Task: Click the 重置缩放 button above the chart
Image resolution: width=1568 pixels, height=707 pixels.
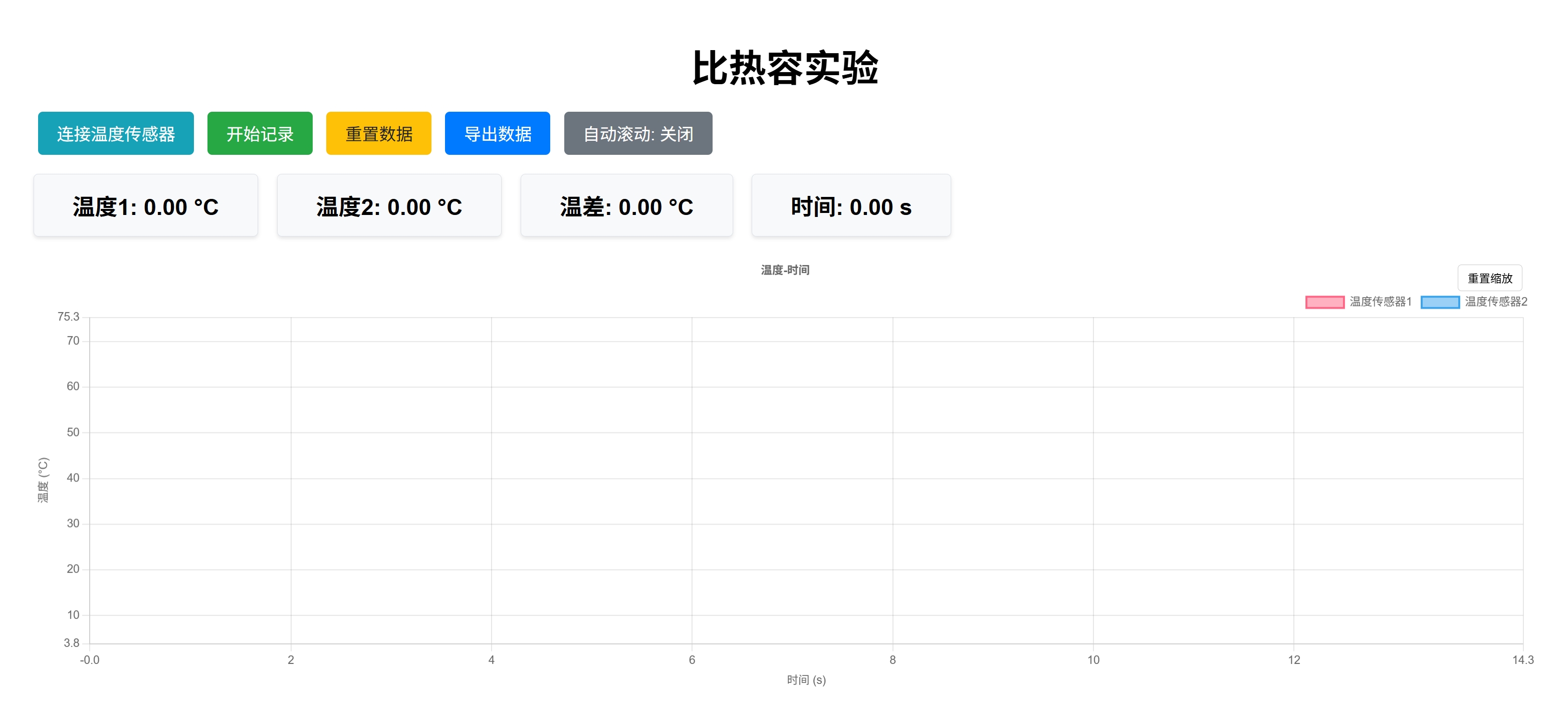Action: click(x=1490, y=278)
